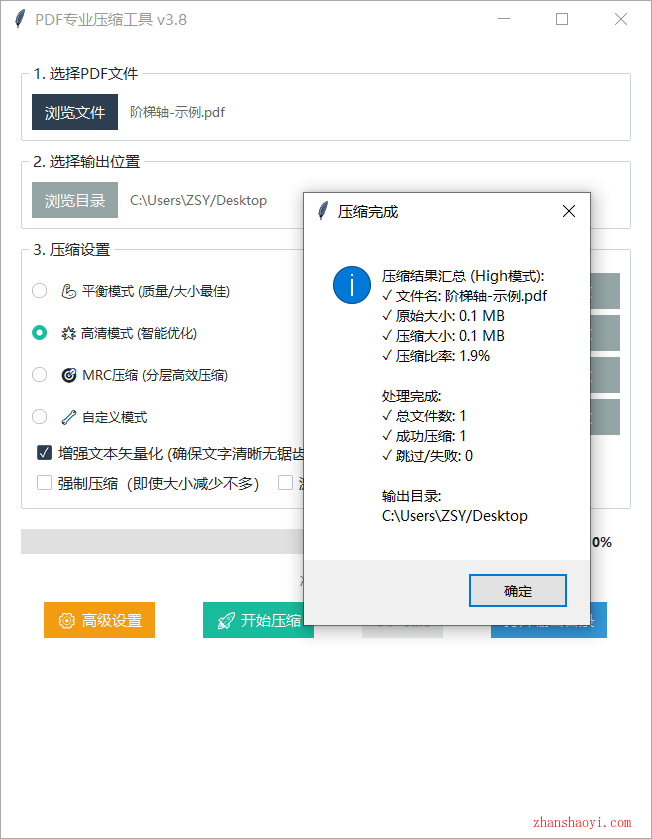This screenshot has width=652, height=839.
Task: Click 压缩比率: 1.9% line in dialog
Action: pos(436,356)
